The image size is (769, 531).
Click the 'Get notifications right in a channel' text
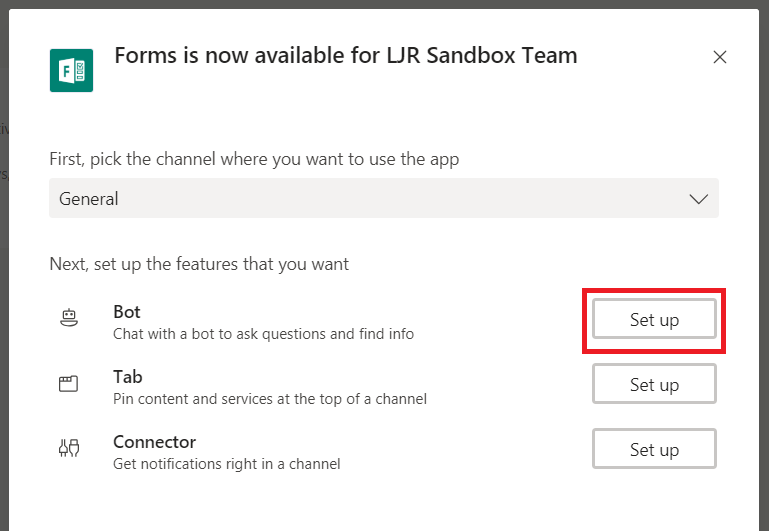point(227,464)
